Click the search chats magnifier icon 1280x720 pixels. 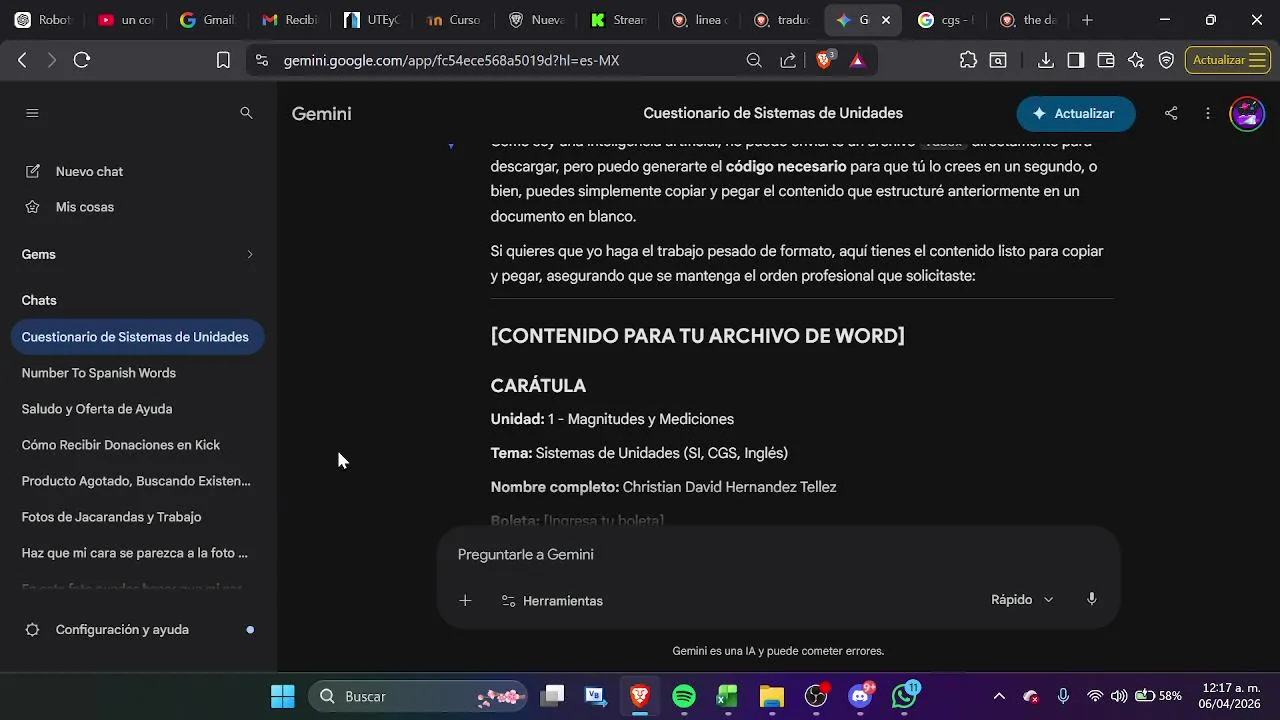coord(246,113)
